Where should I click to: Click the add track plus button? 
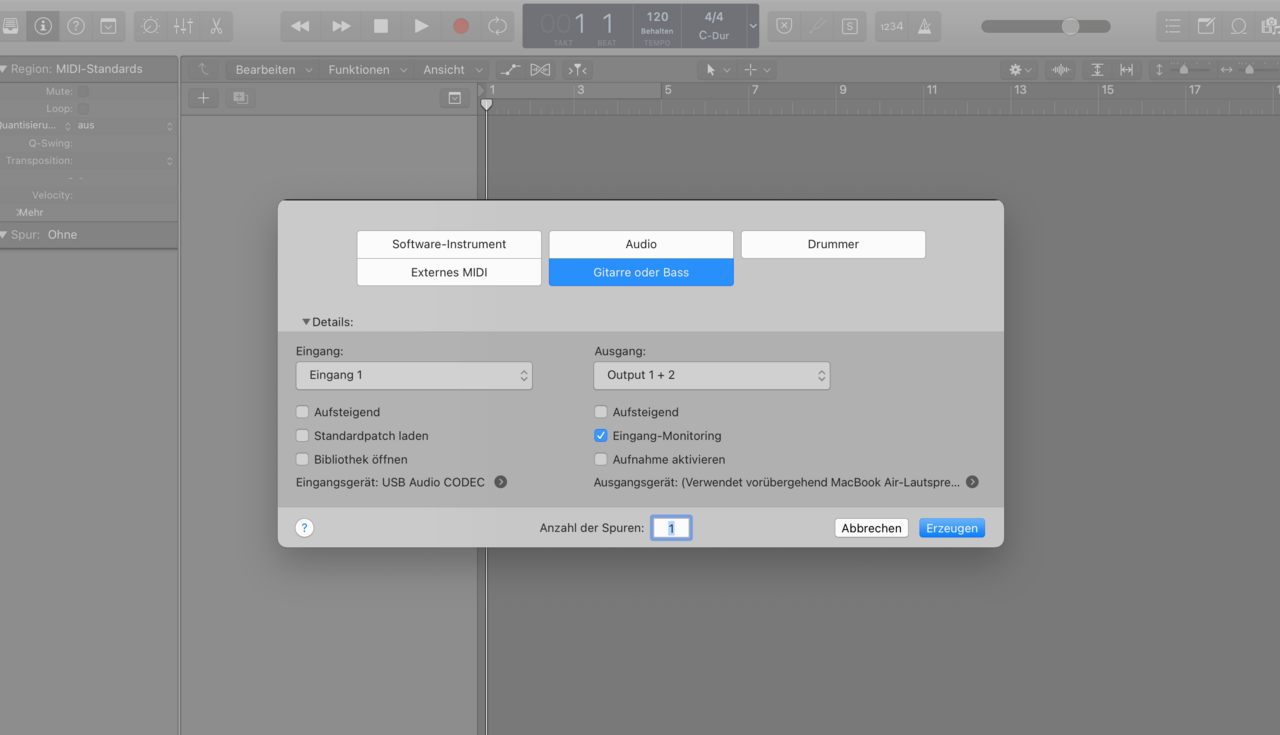pos(203,98)
